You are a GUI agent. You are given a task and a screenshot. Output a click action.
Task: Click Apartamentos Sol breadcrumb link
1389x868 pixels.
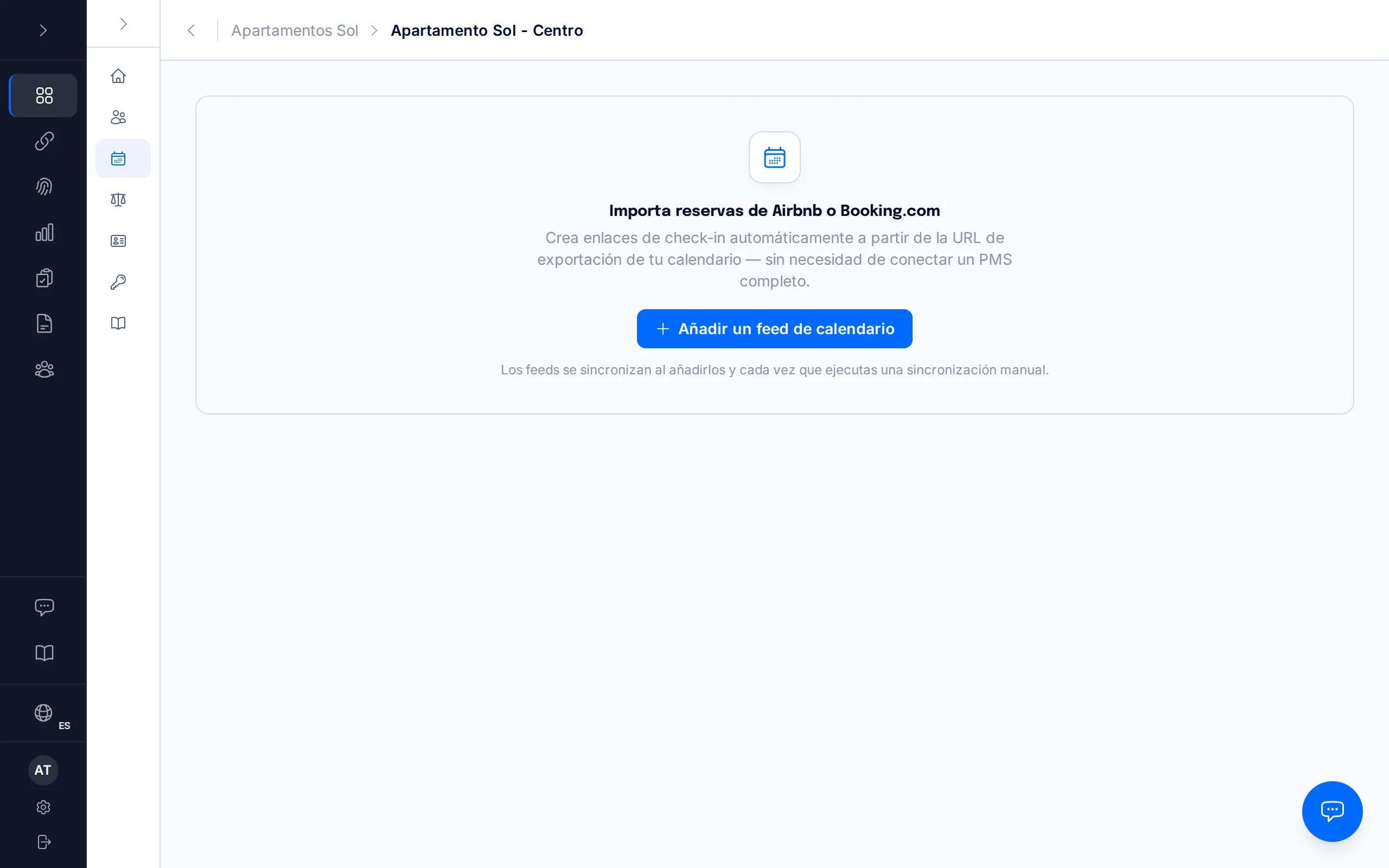click(295, 30)
